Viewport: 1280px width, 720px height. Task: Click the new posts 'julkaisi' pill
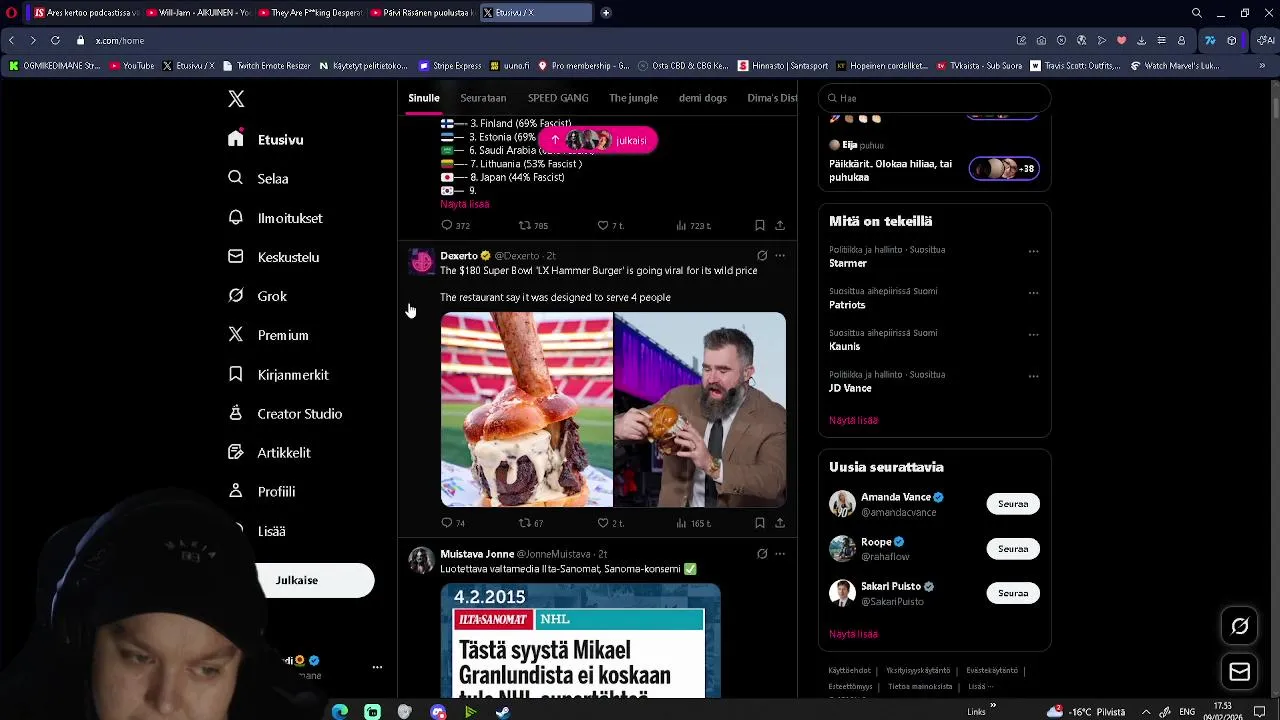(x=598, y=140)
